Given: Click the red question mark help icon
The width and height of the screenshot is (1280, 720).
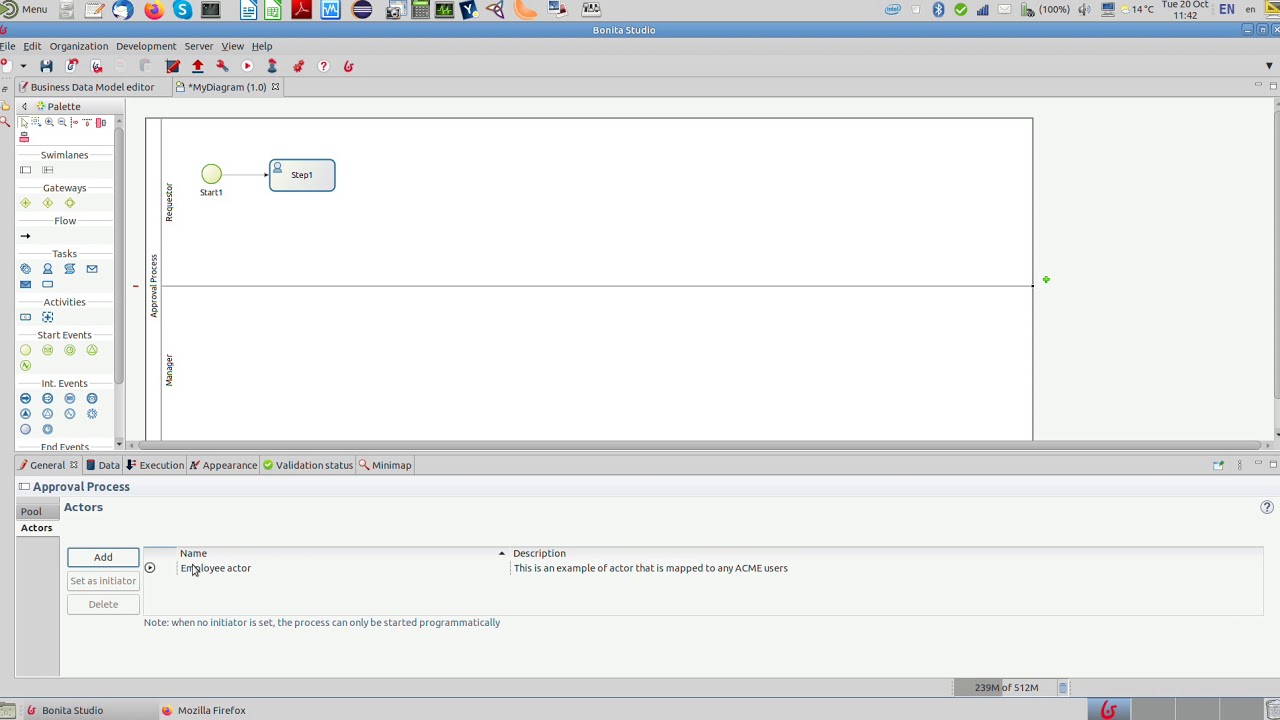Looking at the screenshot, I should (323, 66).
